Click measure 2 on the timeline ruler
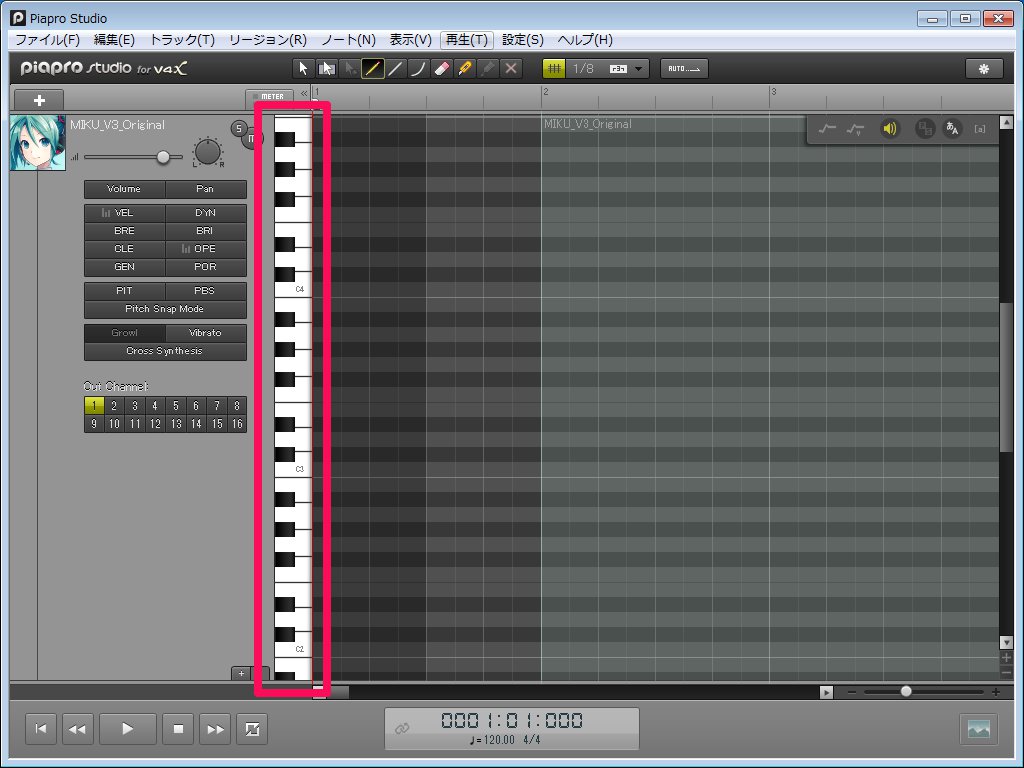The width and height of the screenshot is (1024, 768). pyautogui.click(x=545, y=92)
